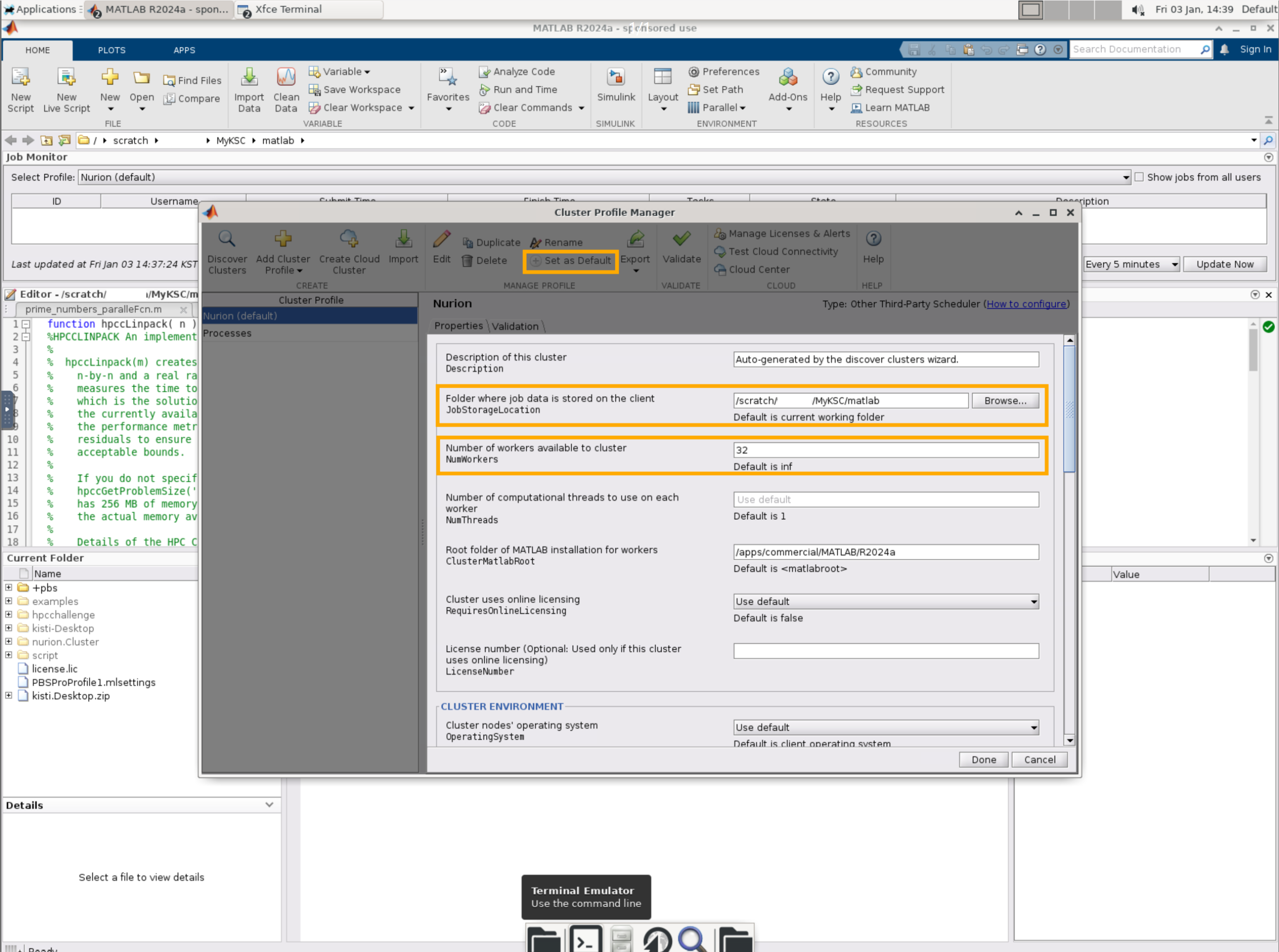Click Create Cloud Cluster icon
The height and width of the screenshot is (952, 1279).
coord(349,239)
